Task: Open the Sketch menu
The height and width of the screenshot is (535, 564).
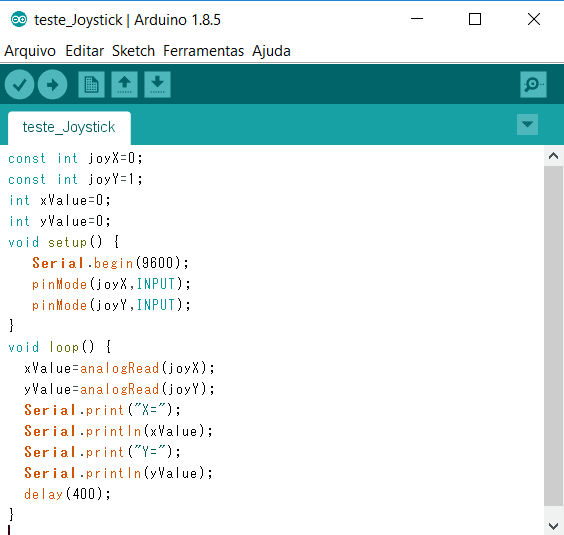Action: pyautogui.click(x=133, y=51)
